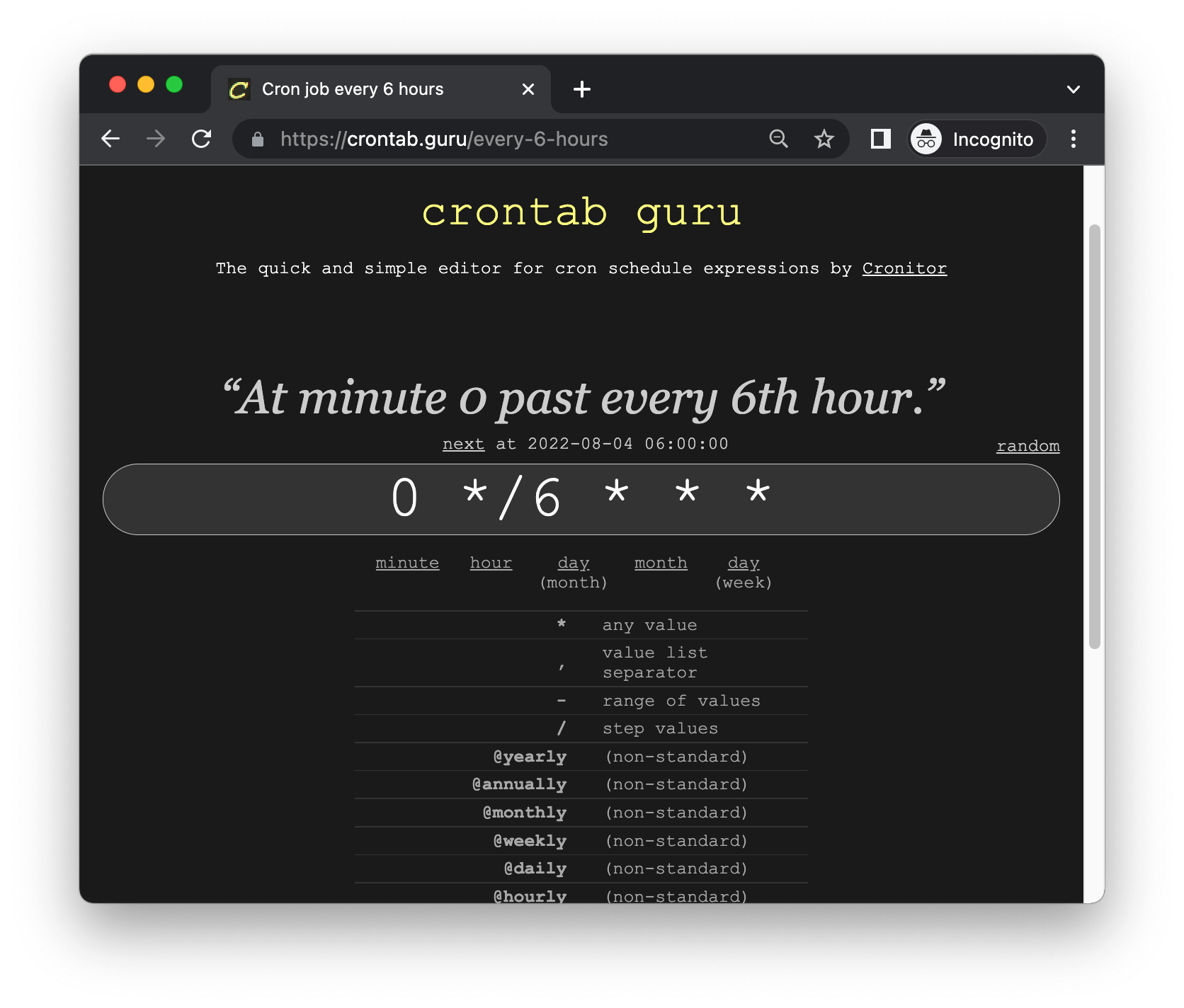The image size is (1184, 1008).
Task: Select the Cron job every 6 hours tab
Action: tap(381, 89)
